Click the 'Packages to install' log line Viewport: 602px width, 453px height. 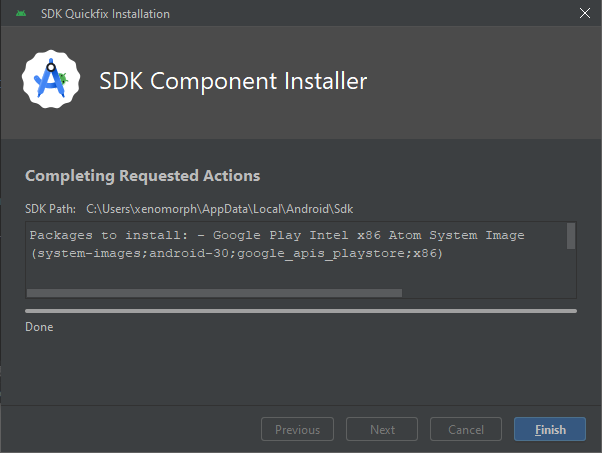pos(277,235)
